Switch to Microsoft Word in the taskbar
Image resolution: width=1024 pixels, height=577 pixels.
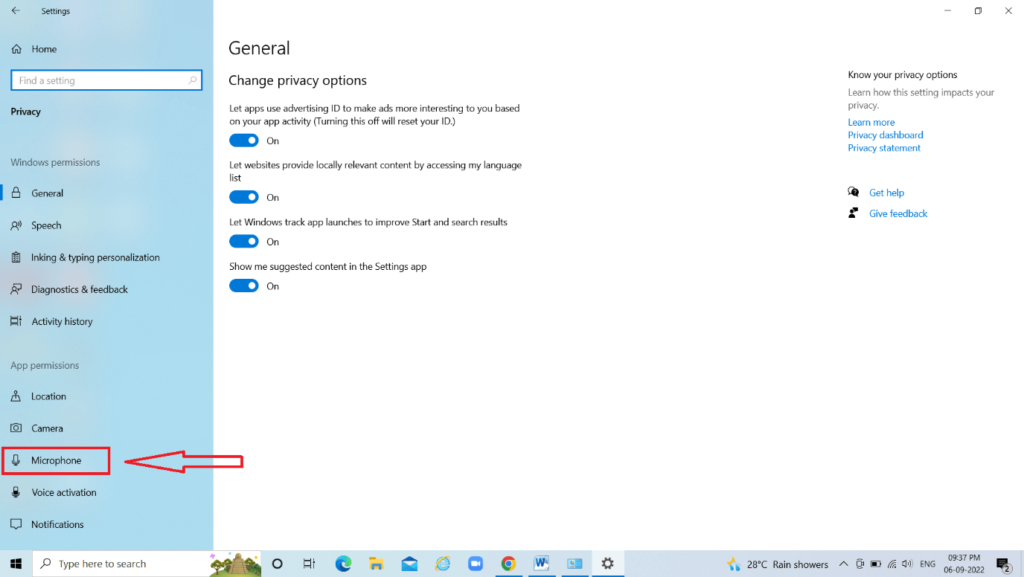point(541,563)
